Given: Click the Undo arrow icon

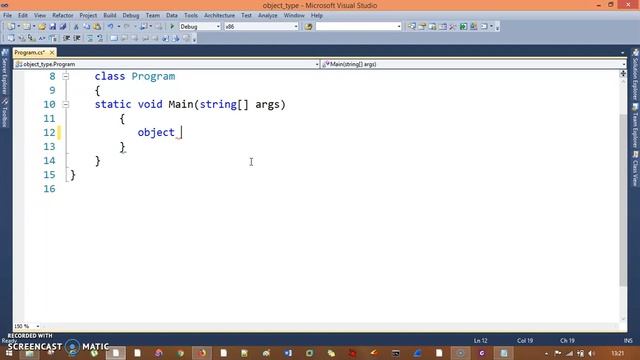Looking at the screenshot, I should pyautogui.click(x=110, y=27).
